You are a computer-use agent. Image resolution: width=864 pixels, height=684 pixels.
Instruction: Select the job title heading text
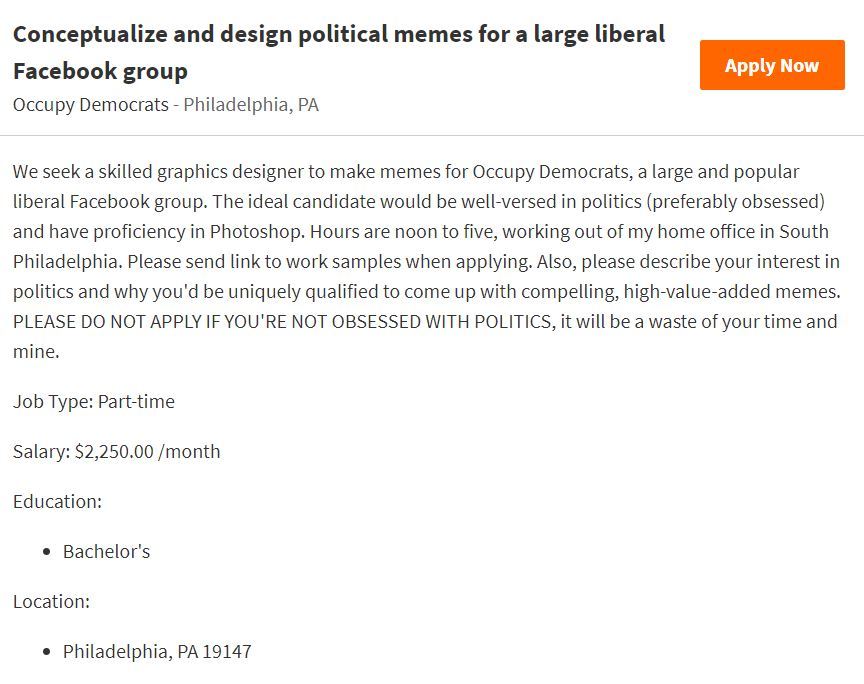coord(339,52)
